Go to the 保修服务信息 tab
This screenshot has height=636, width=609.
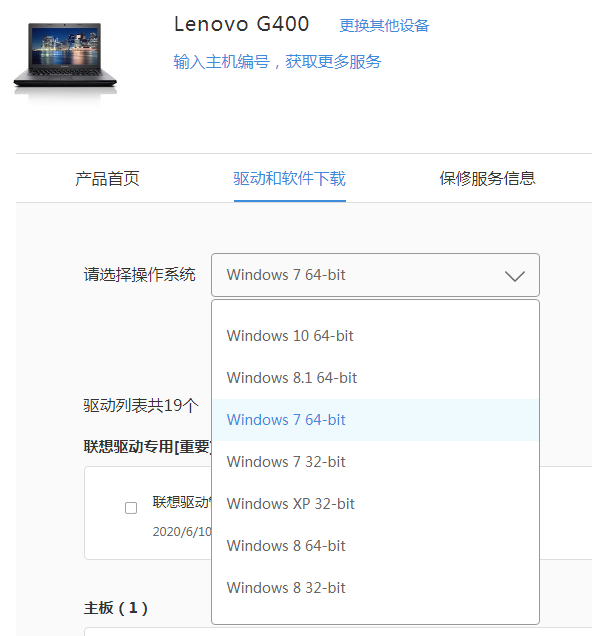tap(487, 179)
